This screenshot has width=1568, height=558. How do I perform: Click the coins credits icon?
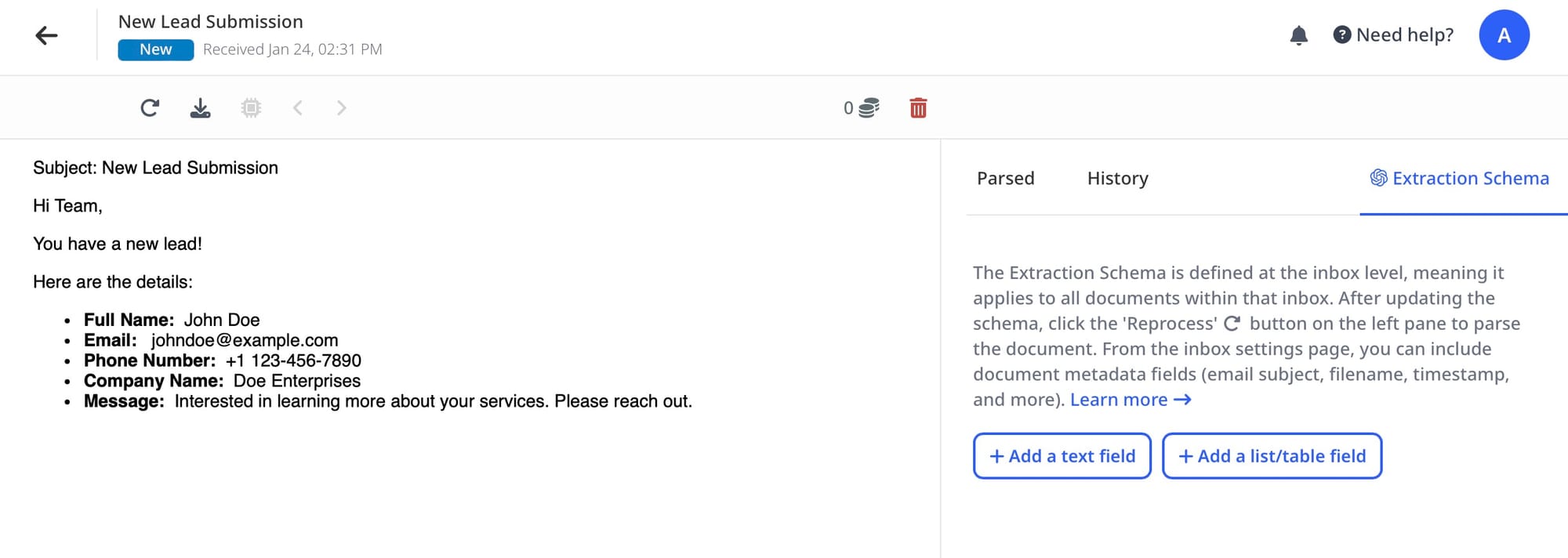tap(869, 108)
